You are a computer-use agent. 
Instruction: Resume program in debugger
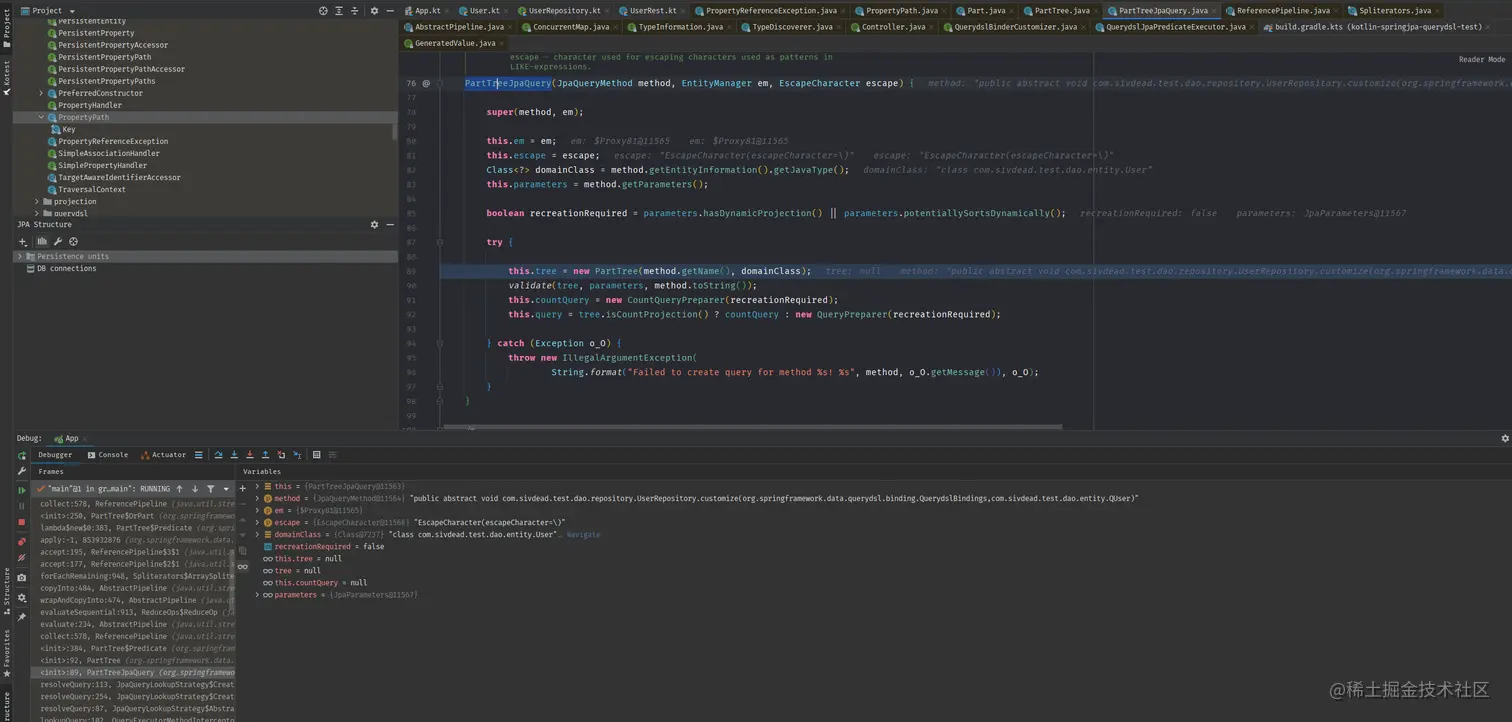pyautogui.click(x=22, y=490)
